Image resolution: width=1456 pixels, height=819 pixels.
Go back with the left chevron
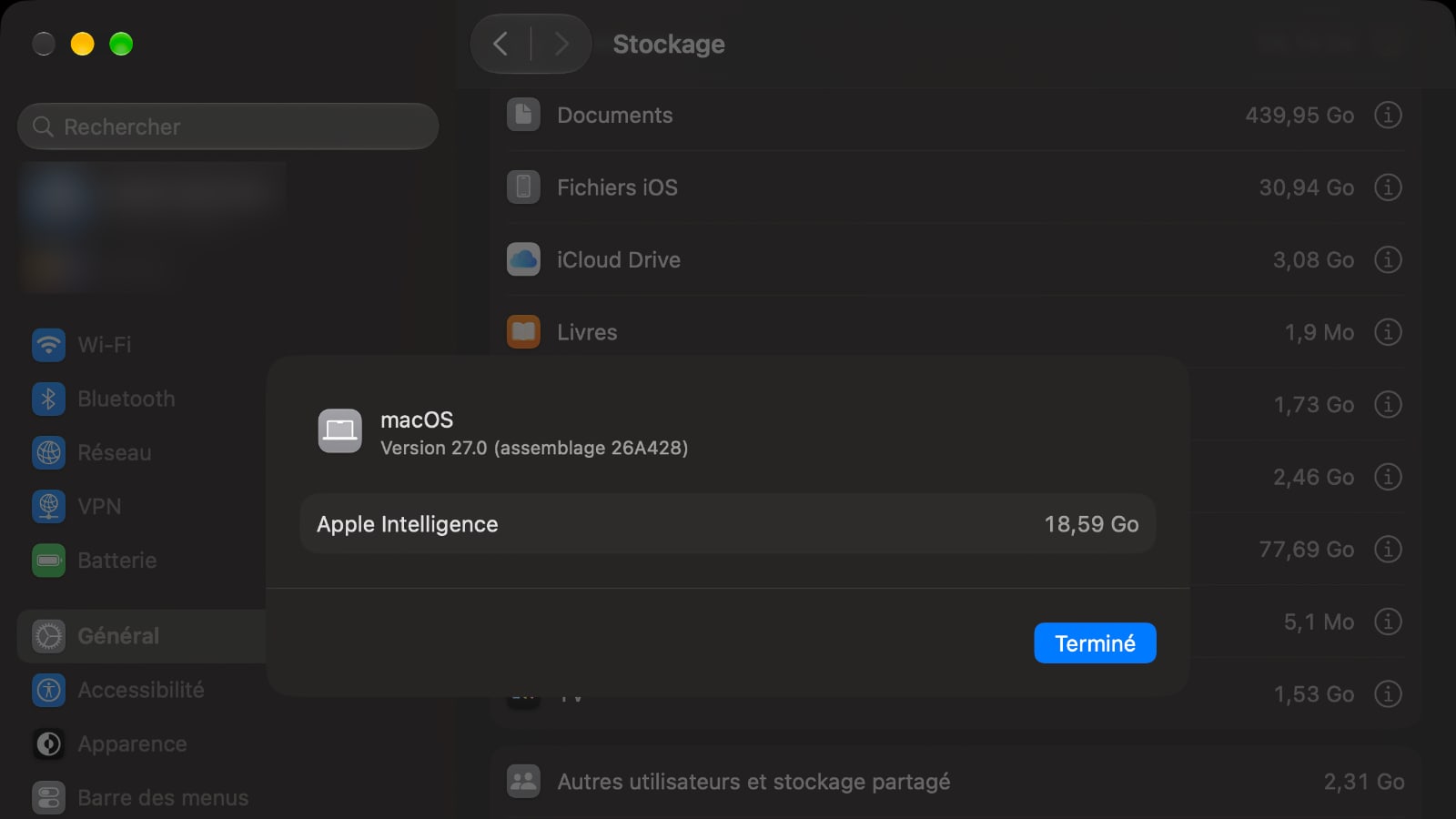tap(500, 44)
